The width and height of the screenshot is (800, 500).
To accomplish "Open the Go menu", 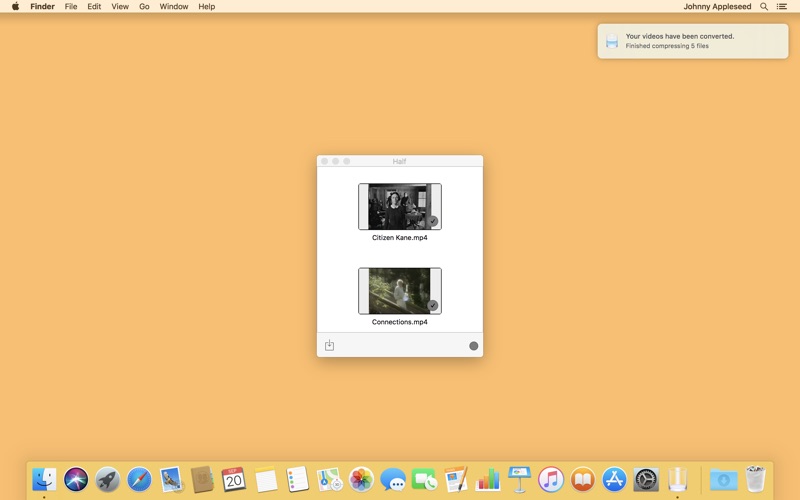I will tap(144, 7).
